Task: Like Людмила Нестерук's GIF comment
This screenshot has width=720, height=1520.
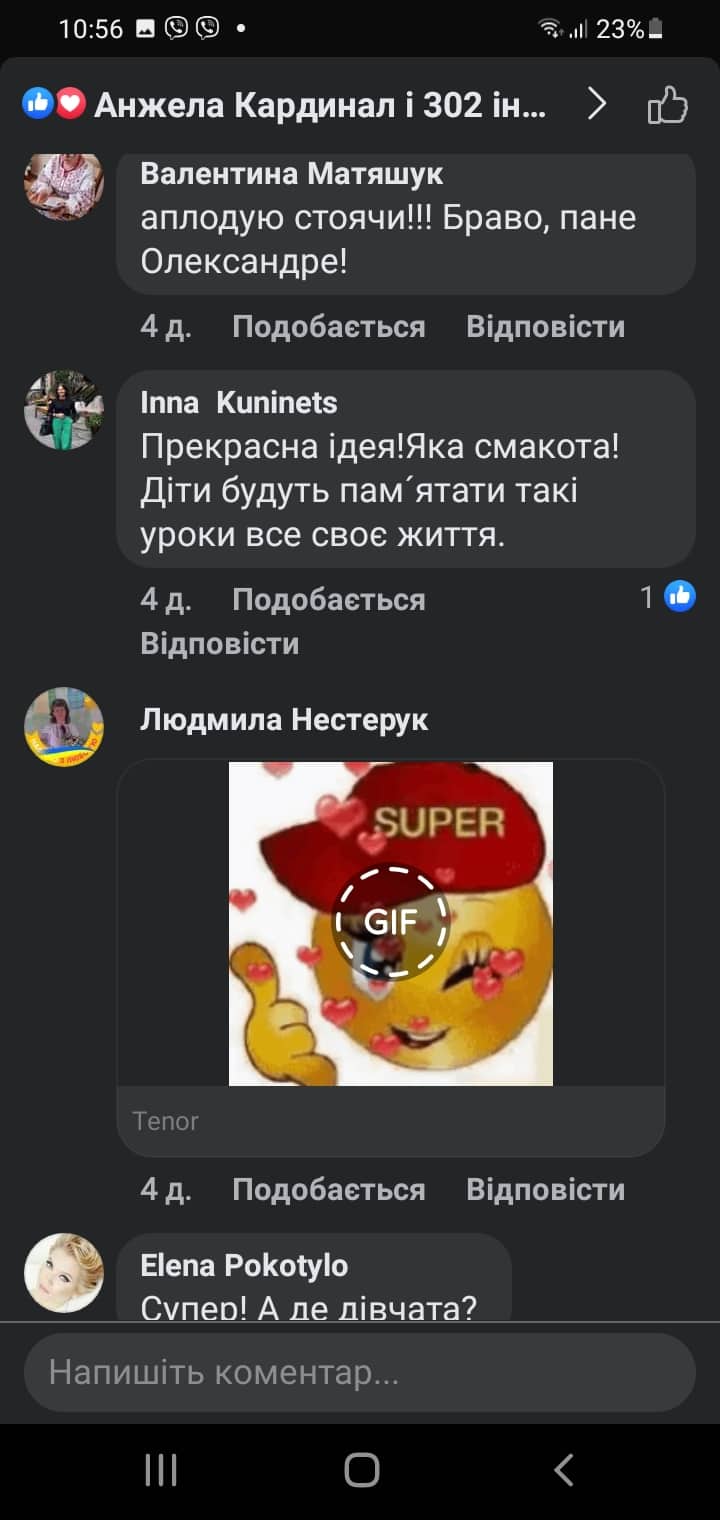Action: 328,1189
